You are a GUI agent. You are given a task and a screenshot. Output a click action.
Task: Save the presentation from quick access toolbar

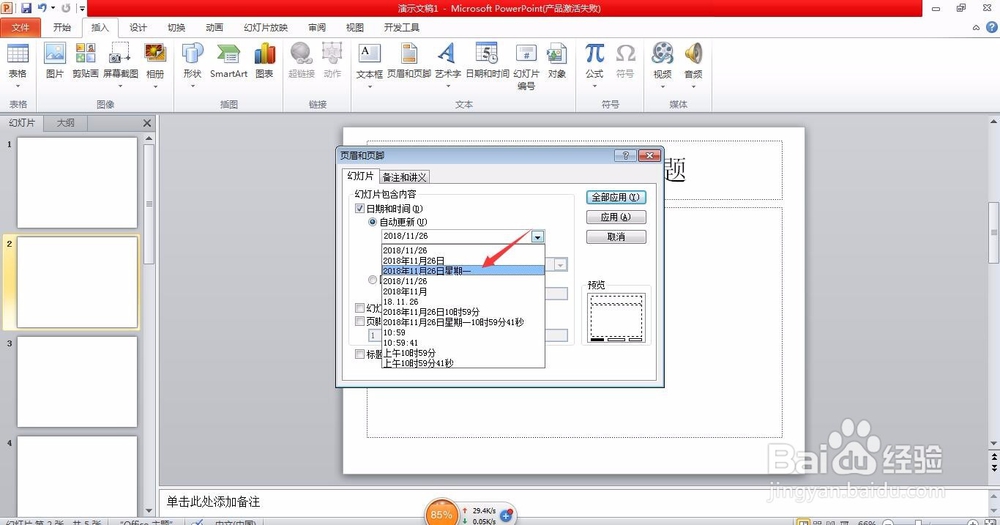pyautogui.click(x=26, y=8)
